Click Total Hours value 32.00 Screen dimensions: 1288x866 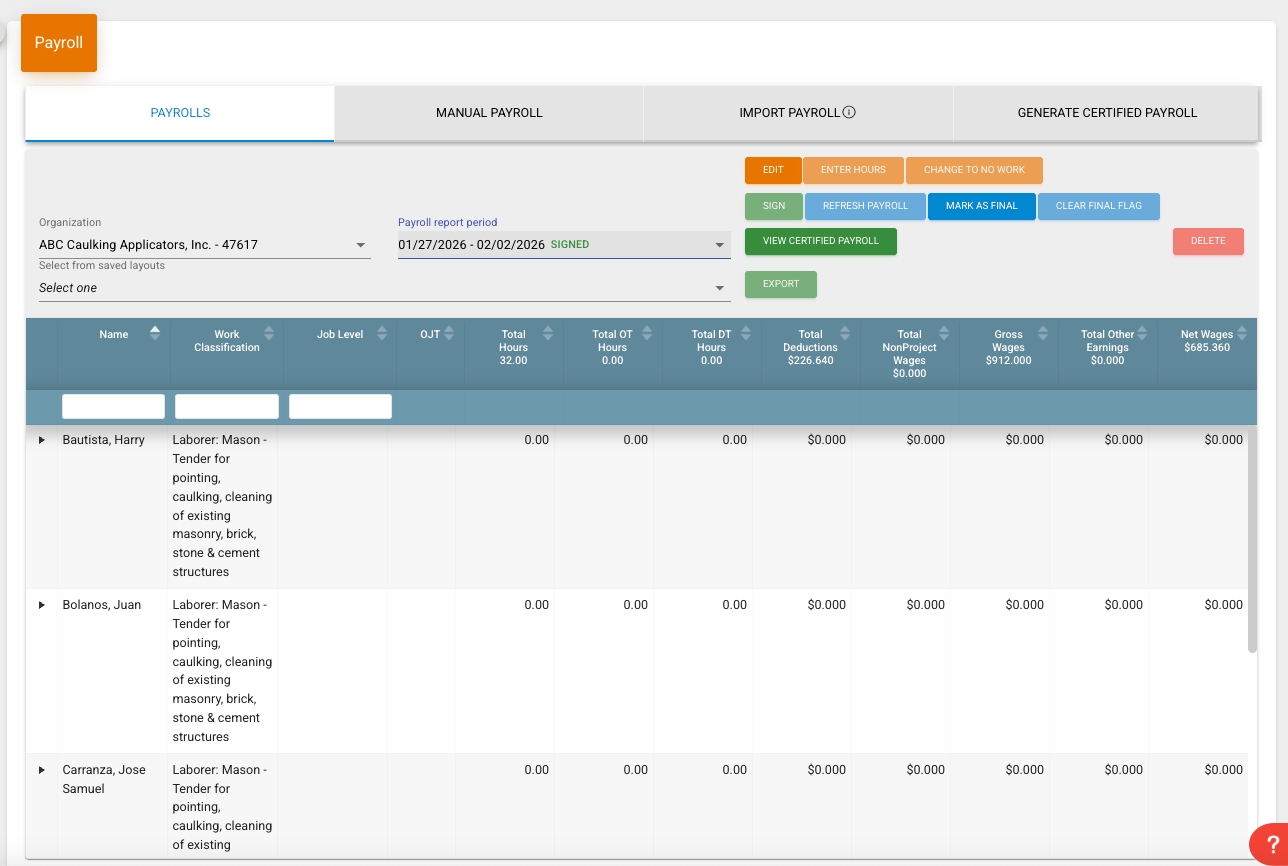click(x=513, y=361)
